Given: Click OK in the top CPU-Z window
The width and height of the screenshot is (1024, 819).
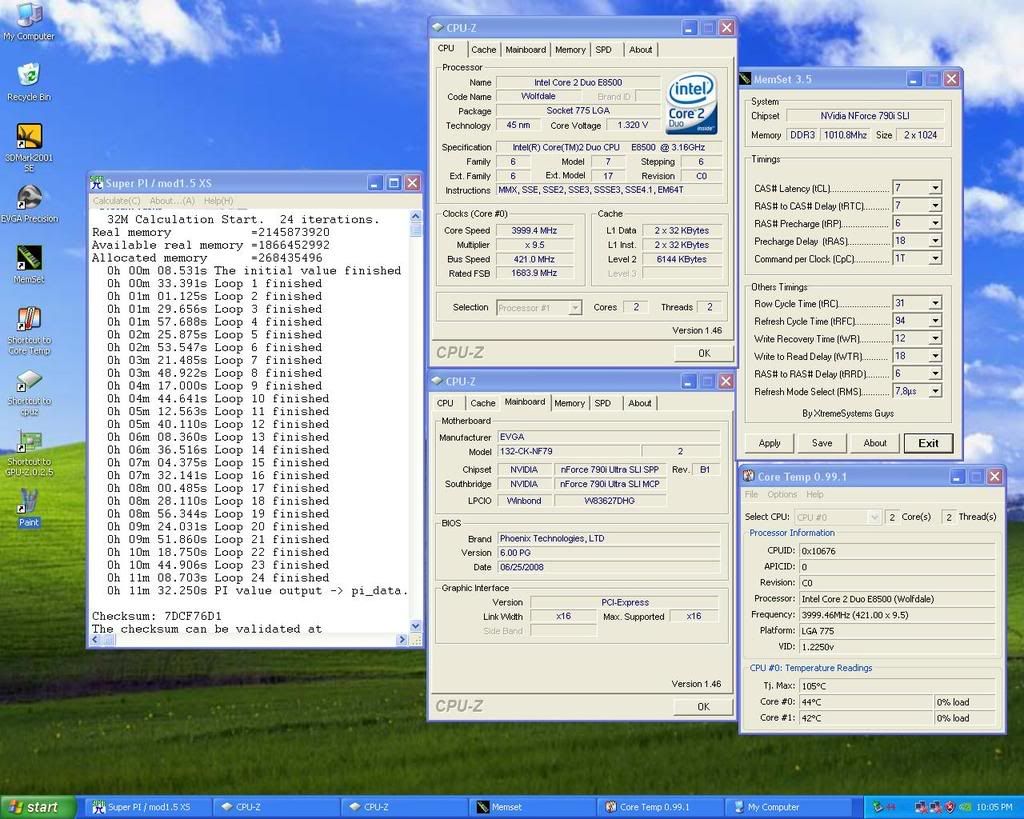Looking at the screenshot, I should 704,353.
